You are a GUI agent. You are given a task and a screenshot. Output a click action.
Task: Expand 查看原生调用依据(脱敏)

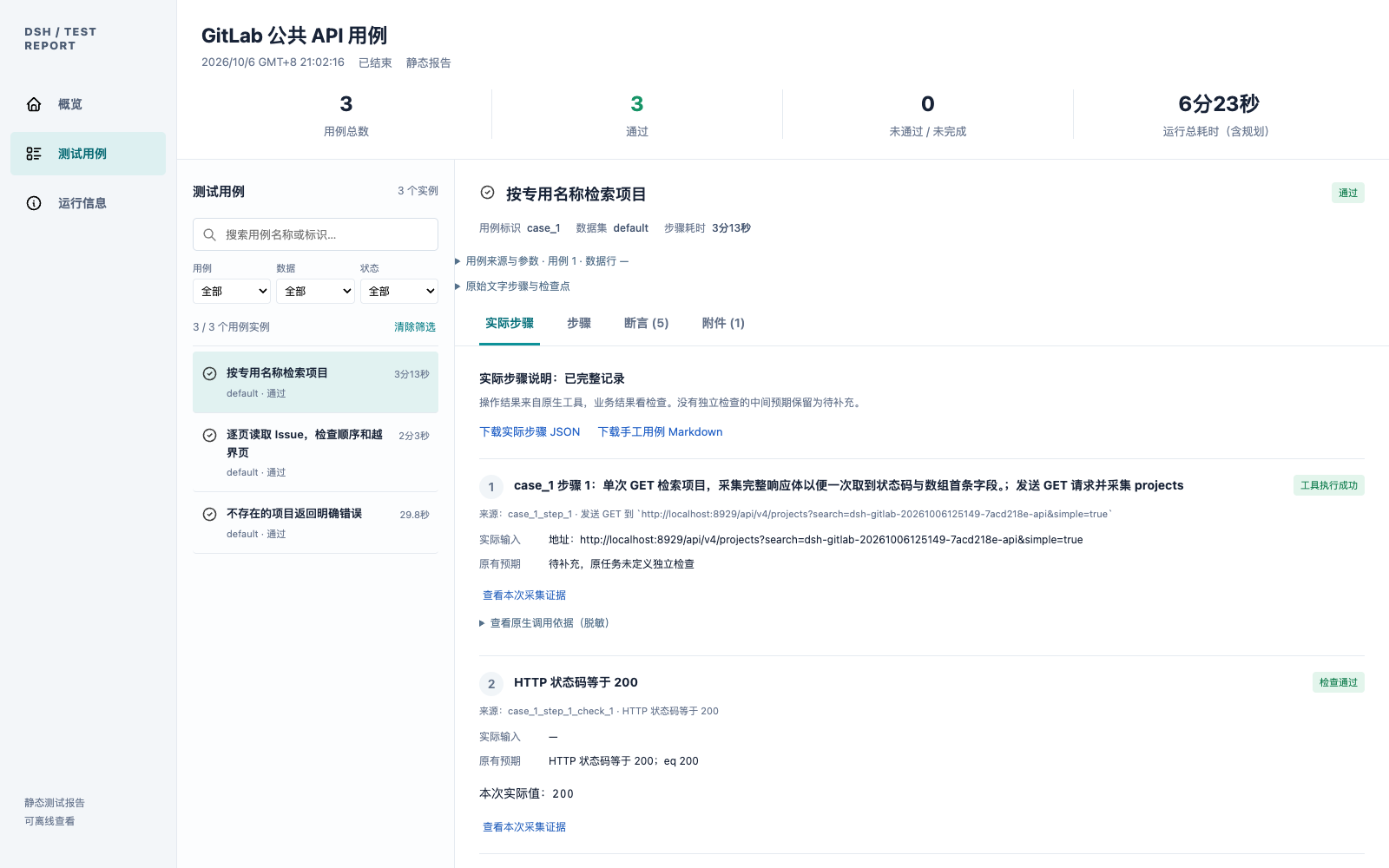tap(544, 622)
